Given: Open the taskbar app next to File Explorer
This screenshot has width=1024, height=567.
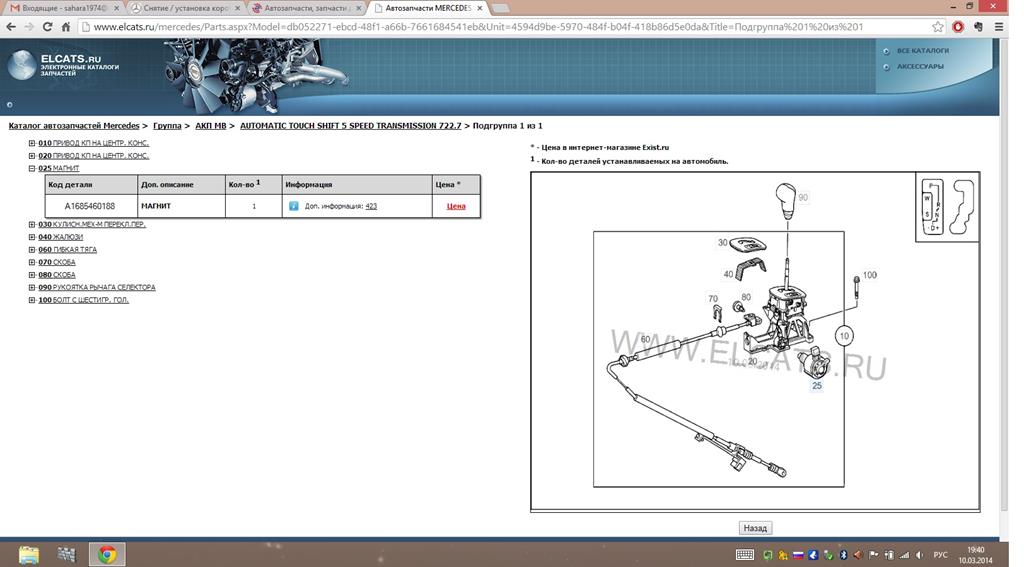Looking at the screenshot, I should tap(67, 555).
